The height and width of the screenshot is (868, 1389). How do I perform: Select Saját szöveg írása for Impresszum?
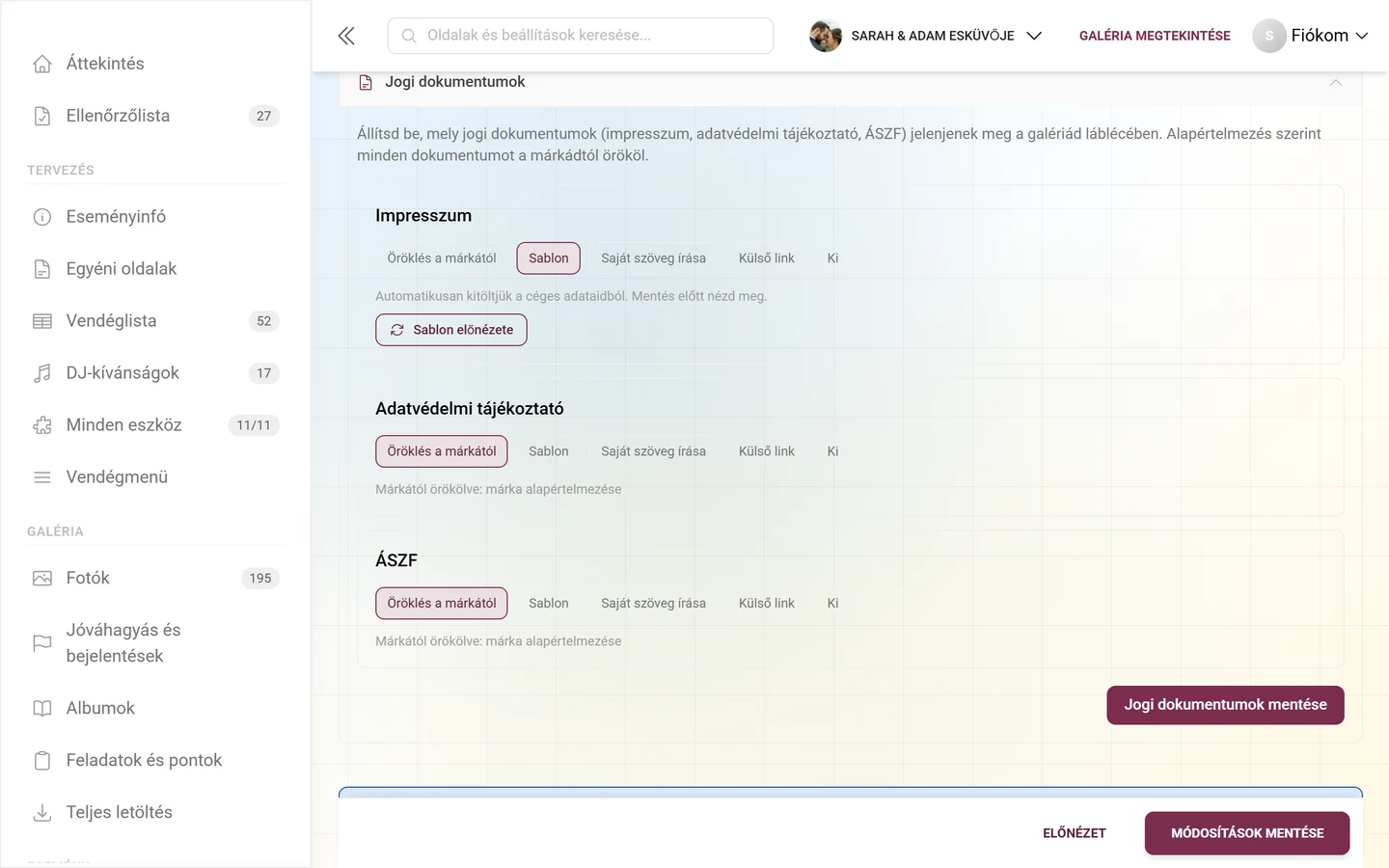[x=654, y=258]
